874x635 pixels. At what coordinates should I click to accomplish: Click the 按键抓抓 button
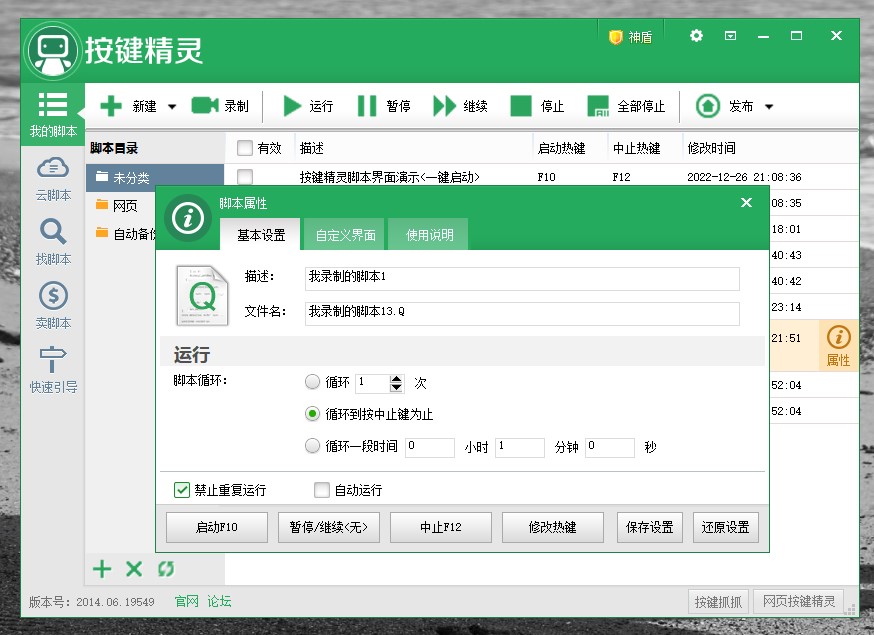[x=718, y=602]
